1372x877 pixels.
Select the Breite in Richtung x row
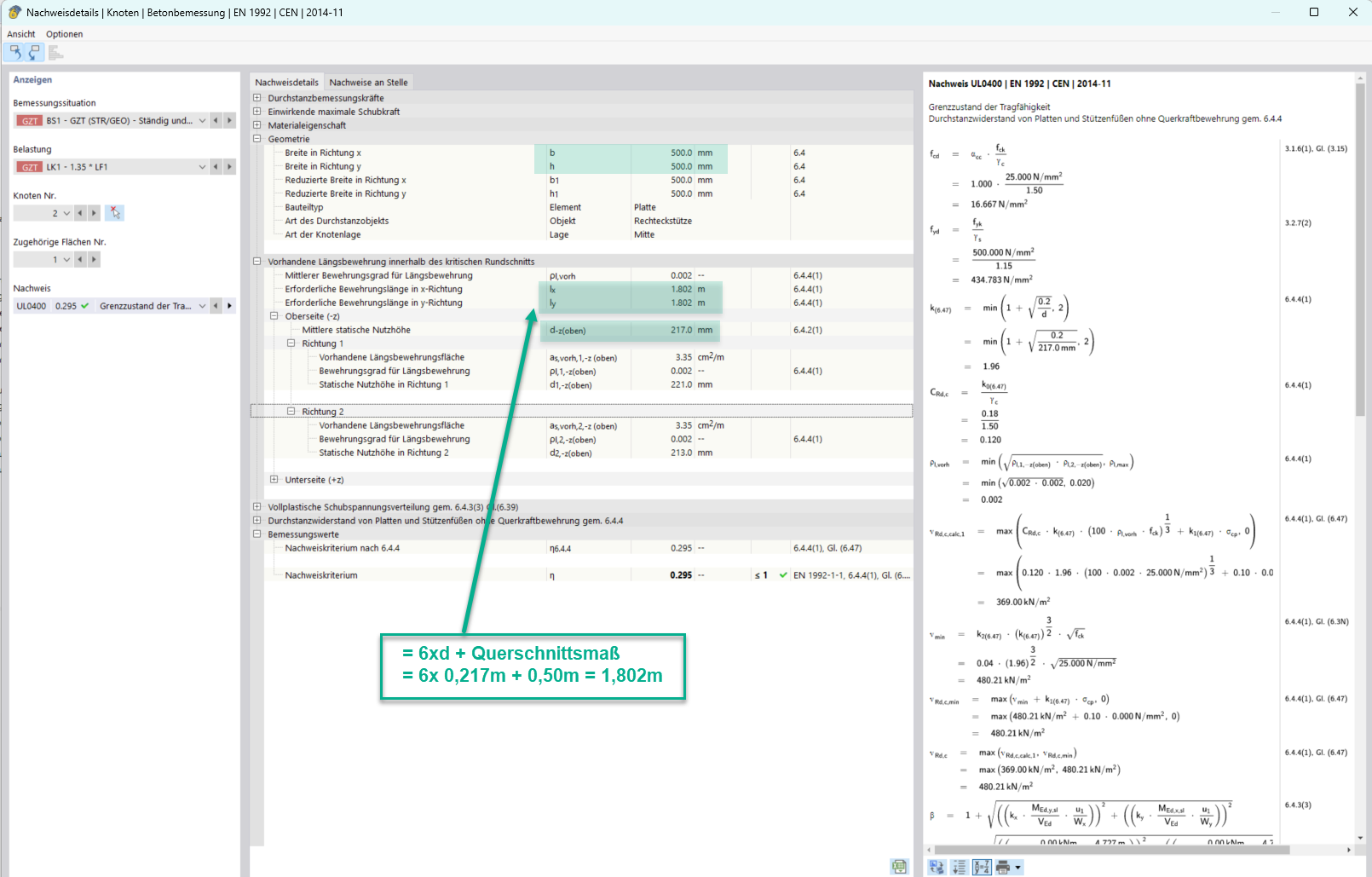(589, 153)
